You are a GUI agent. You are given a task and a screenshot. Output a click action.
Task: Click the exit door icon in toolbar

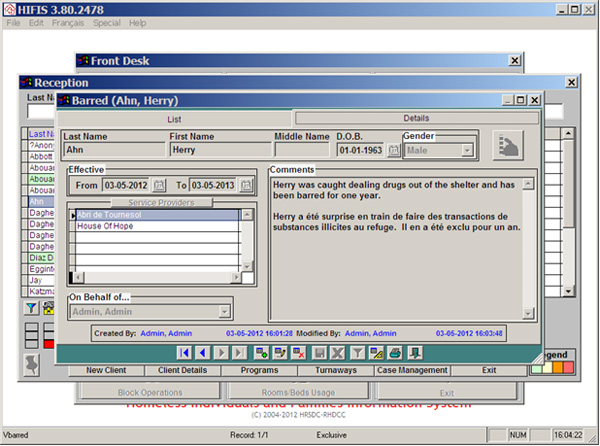click(x=414, y=353)
